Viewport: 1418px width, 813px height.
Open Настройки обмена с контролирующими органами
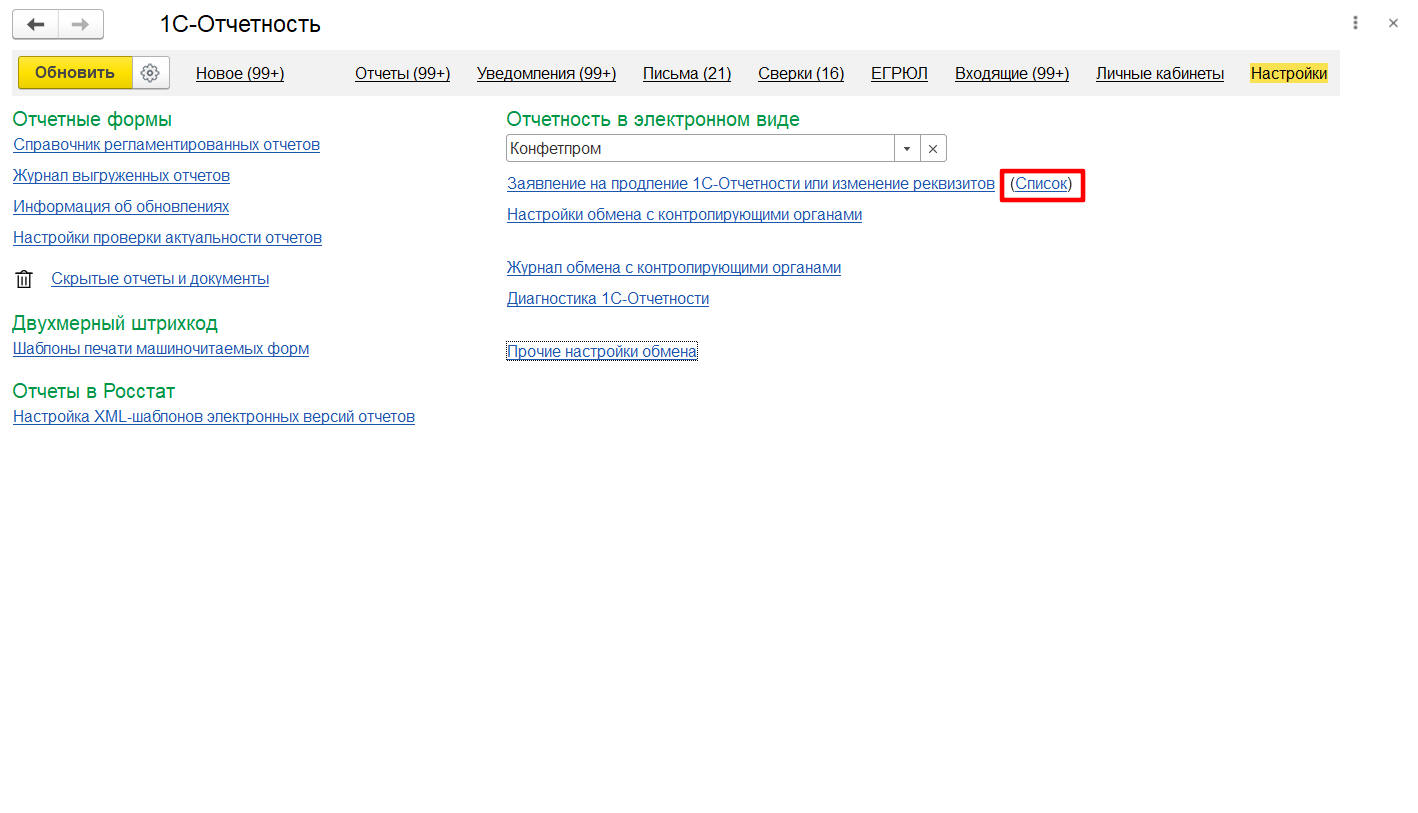click(684, 215)
